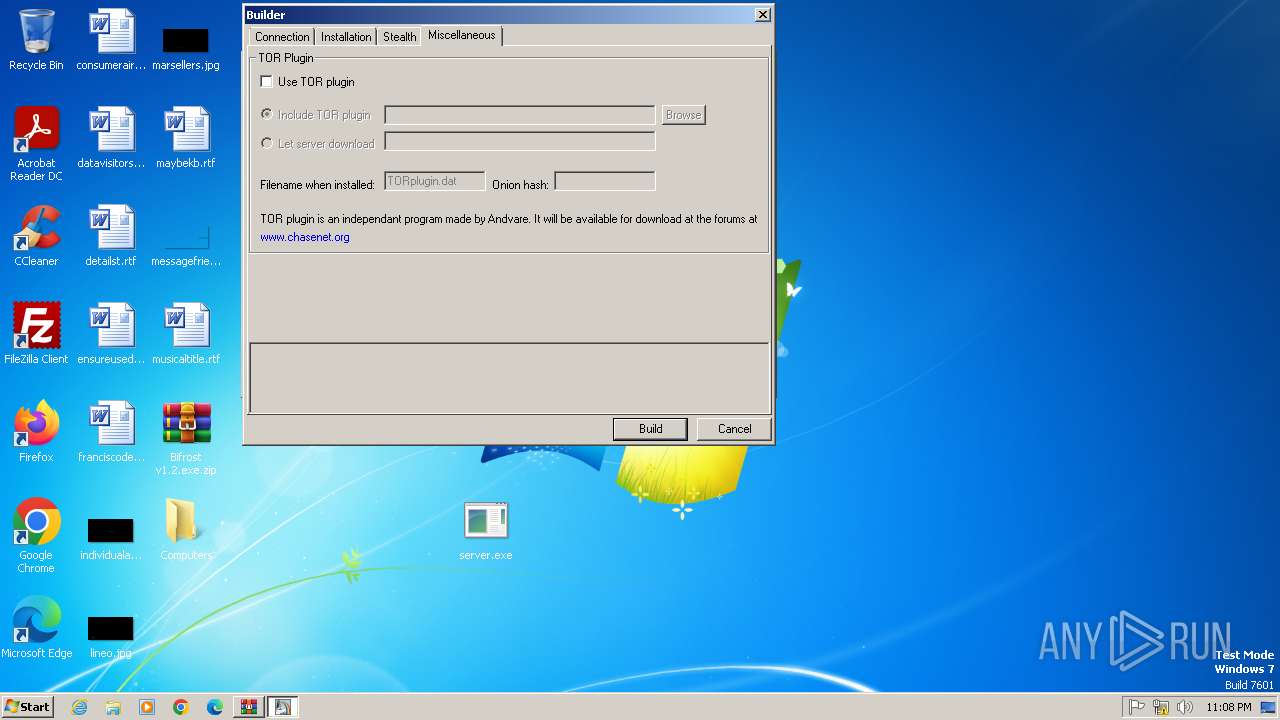Open Windows Explorer taskbar icon
The width and height of the screenshot is (1280, 720).
[x=113, y=707]
